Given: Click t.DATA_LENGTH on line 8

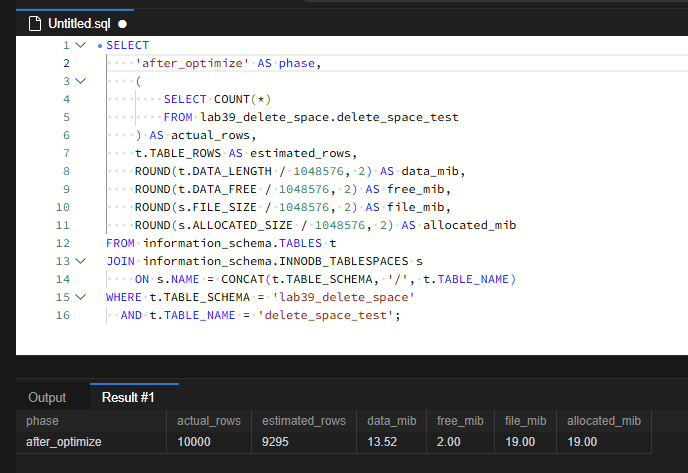Looking at the screenshot, I should click(x=225, y=171).
